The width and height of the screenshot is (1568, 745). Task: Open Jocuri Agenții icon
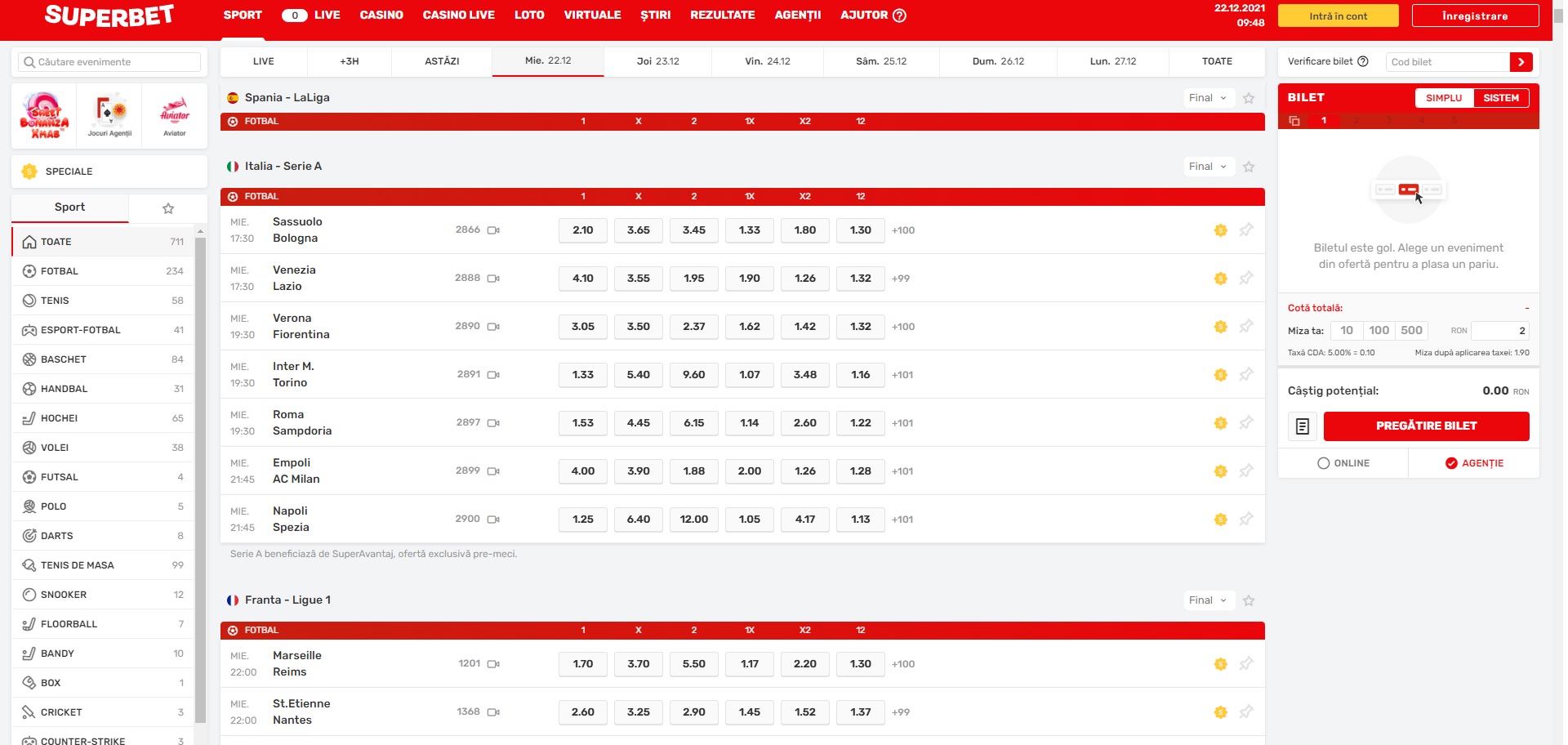pos(109,116)
